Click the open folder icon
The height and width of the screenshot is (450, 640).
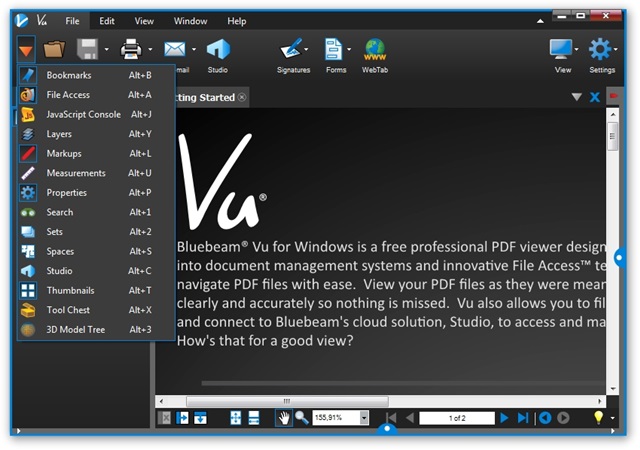54,48
